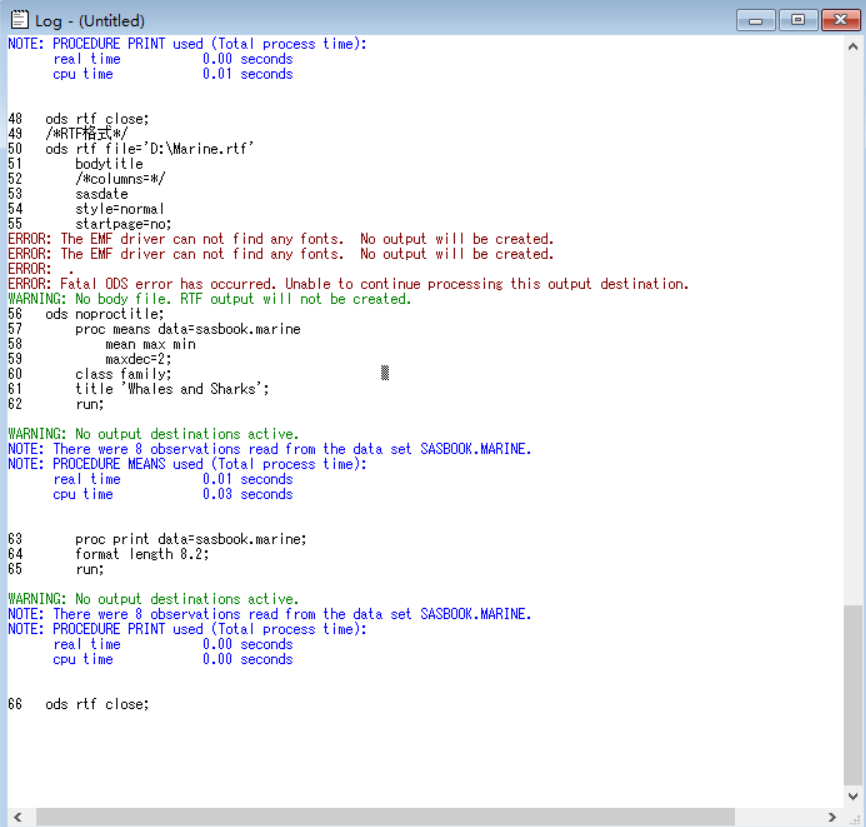Click the title 'Whales and Sharks' line
Viewport: 866px width, 827px height.
172,389
